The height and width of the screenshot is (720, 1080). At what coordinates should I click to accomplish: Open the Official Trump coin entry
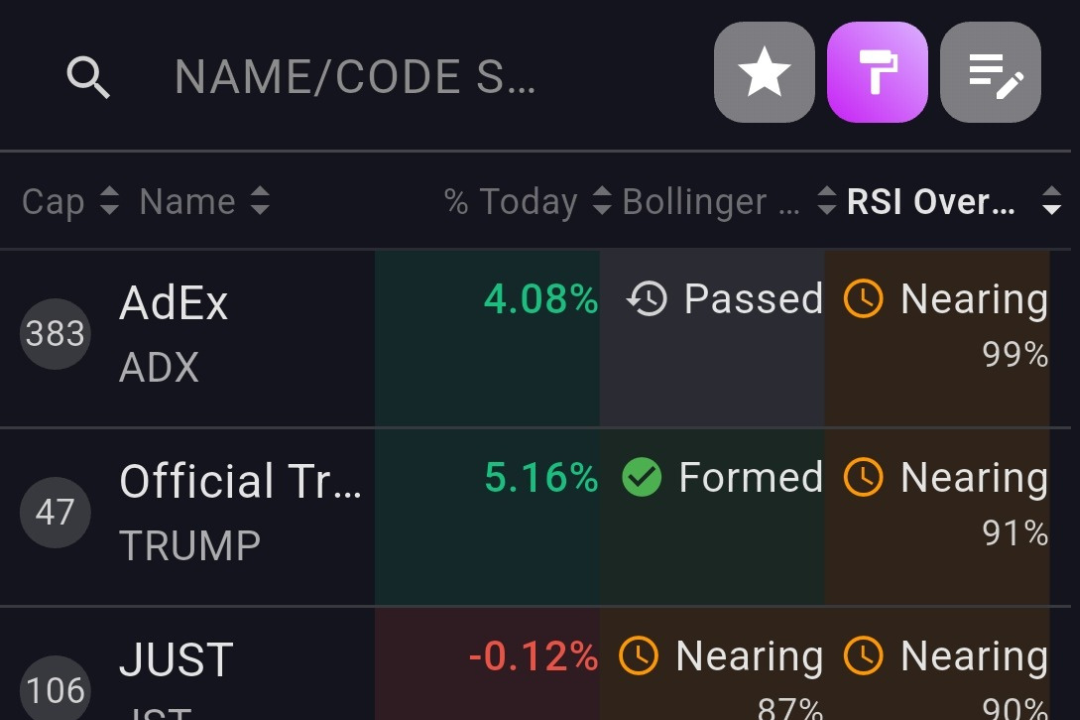pyautogui.click(x=240, y=481)
